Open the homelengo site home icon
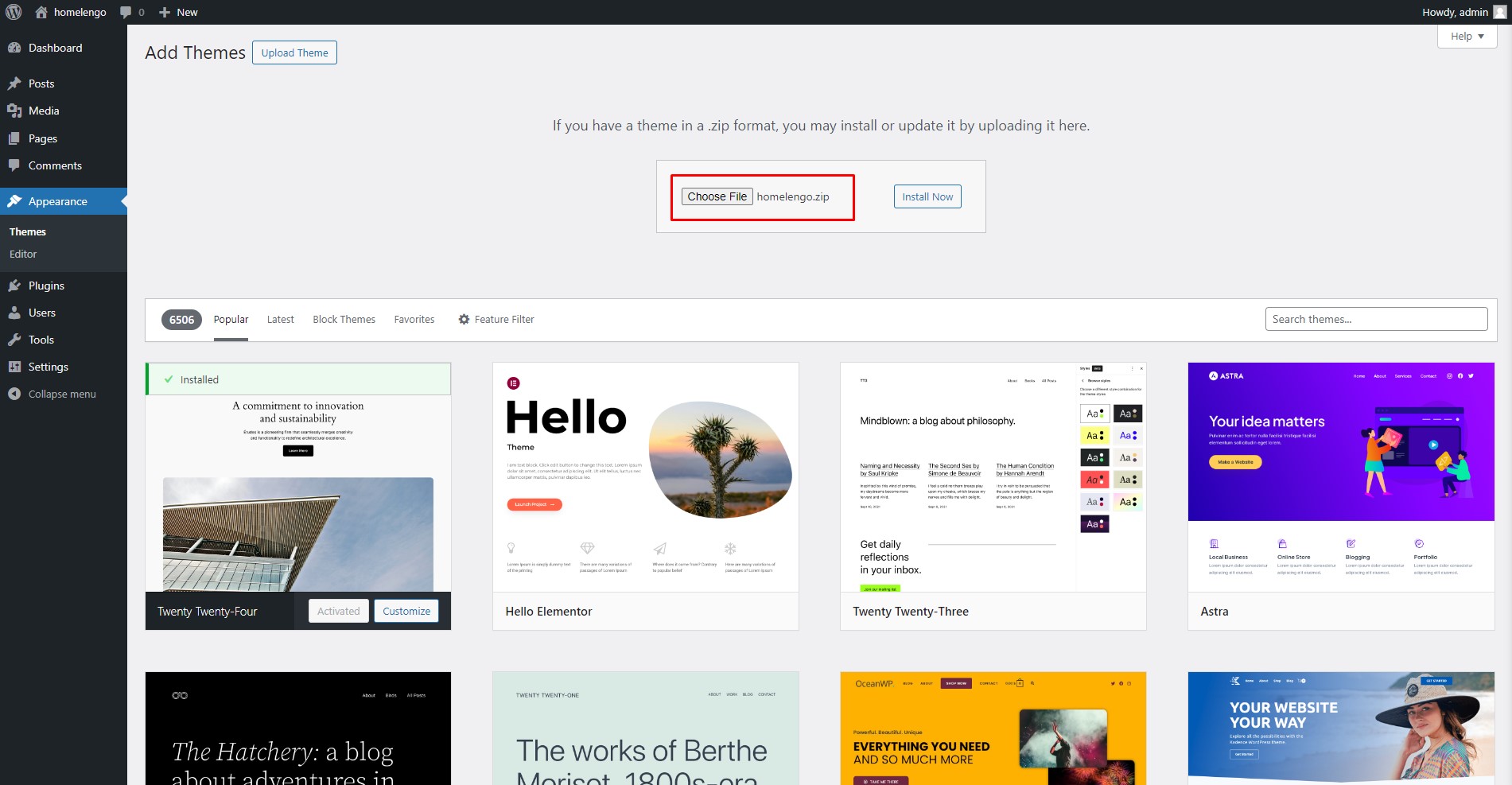 [41, 12]
